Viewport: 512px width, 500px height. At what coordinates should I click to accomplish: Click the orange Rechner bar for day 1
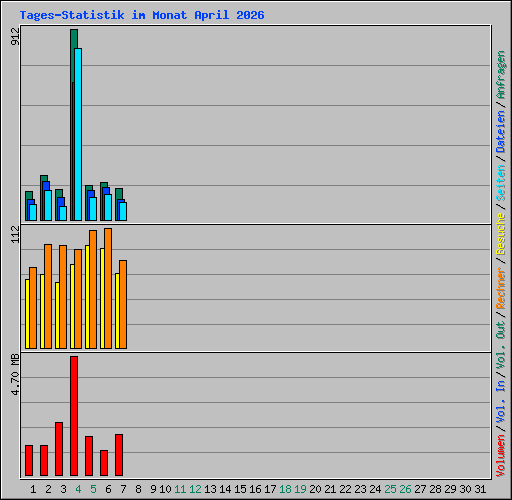click(x=33, y=308)
